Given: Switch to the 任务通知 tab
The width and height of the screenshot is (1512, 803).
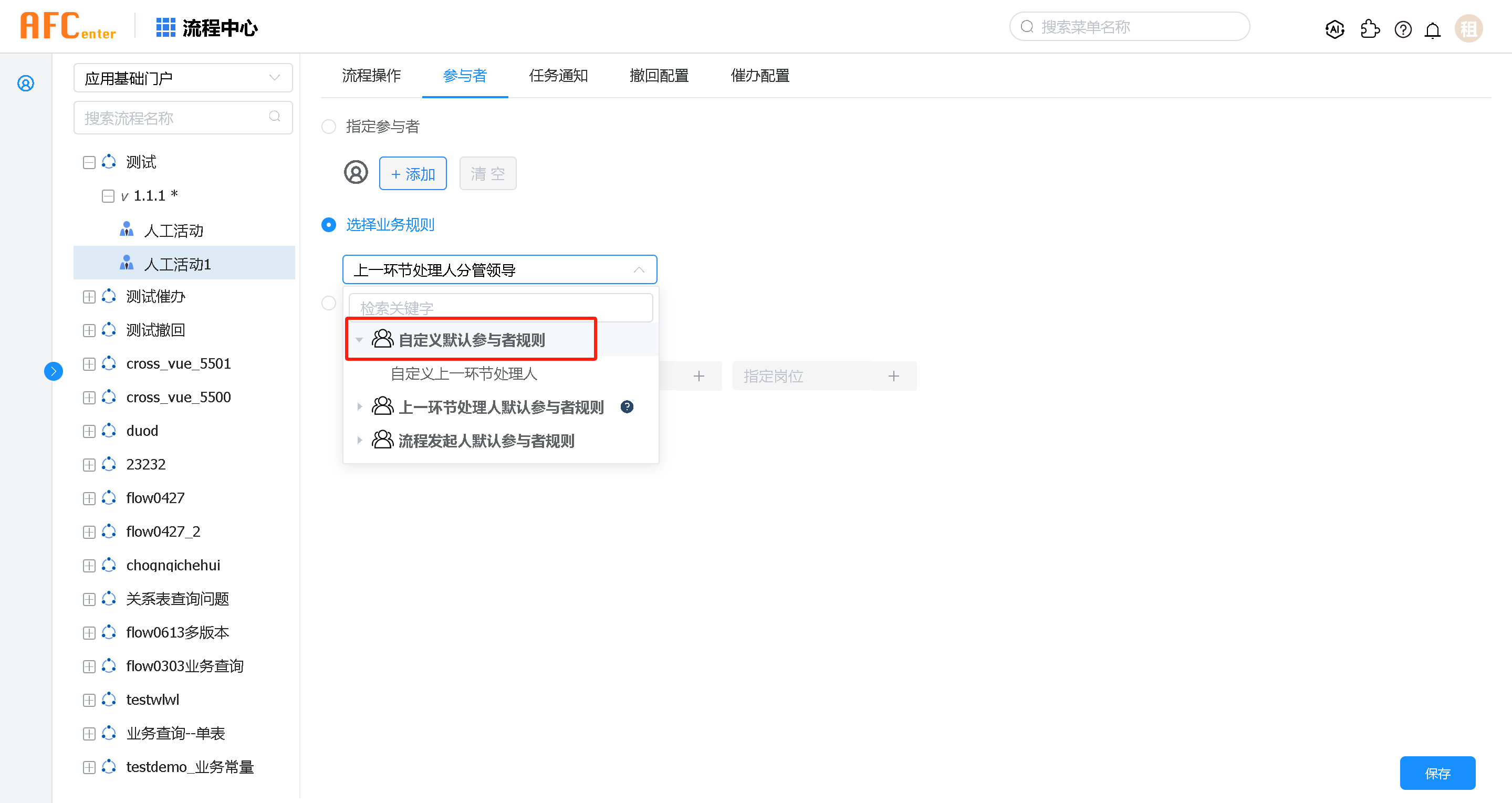Looking at the screenshot, I should pos(558,76).
